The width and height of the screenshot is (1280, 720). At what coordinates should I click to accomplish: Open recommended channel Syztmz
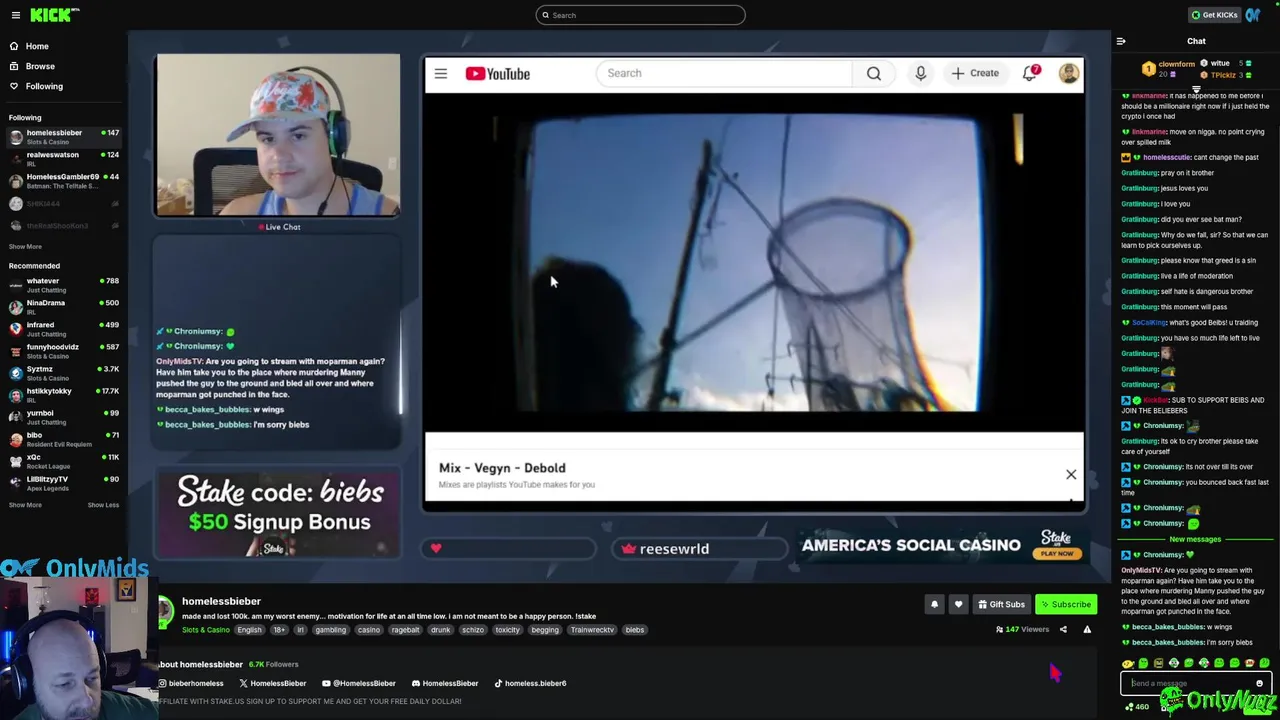(63, 373)
